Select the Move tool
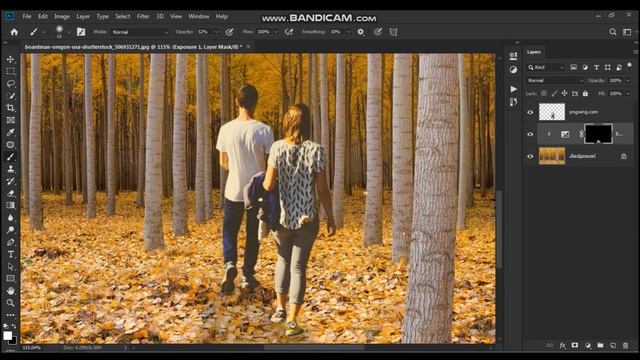This screenshot has width=640, height=360. click(x=11, y=59)
